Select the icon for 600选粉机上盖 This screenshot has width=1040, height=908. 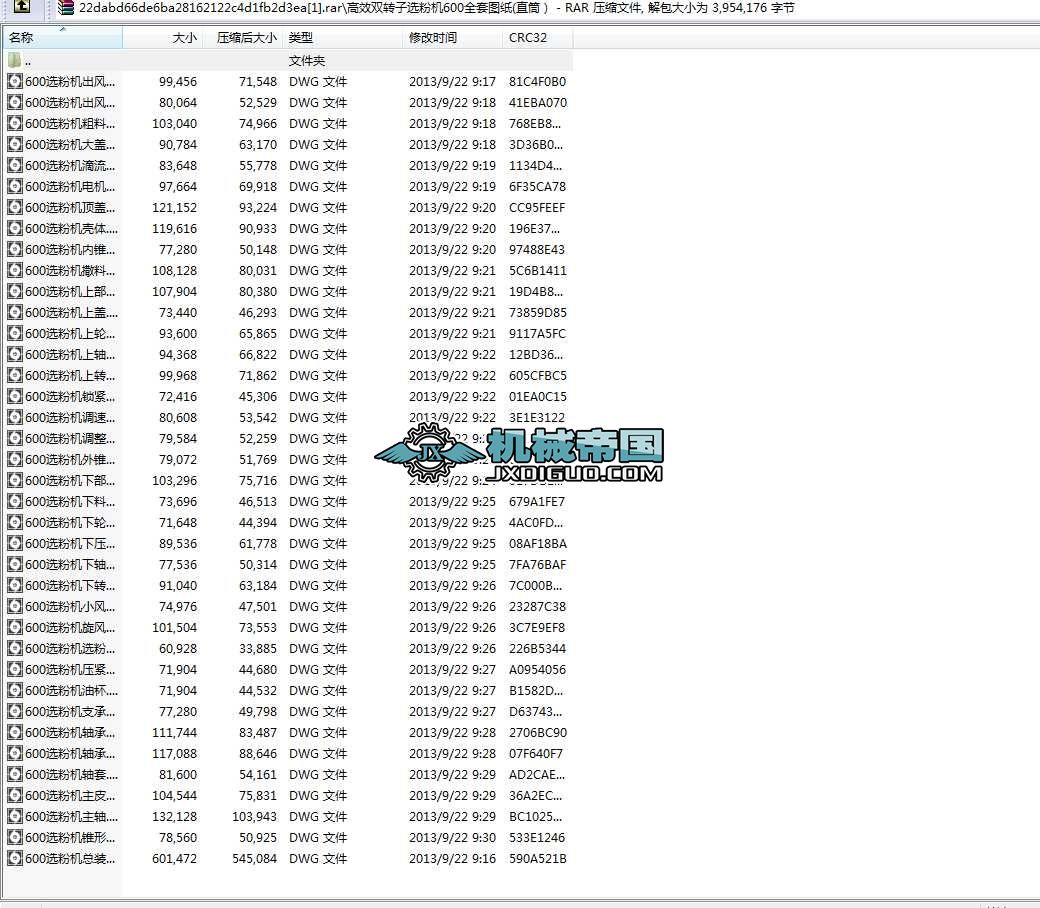(15, 312)
